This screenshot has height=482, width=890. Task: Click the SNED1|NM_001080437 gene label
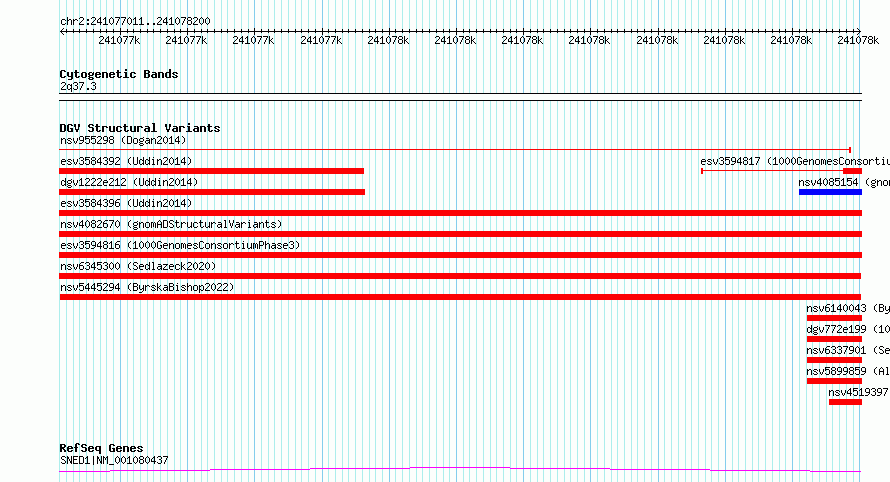click(114, 460)
